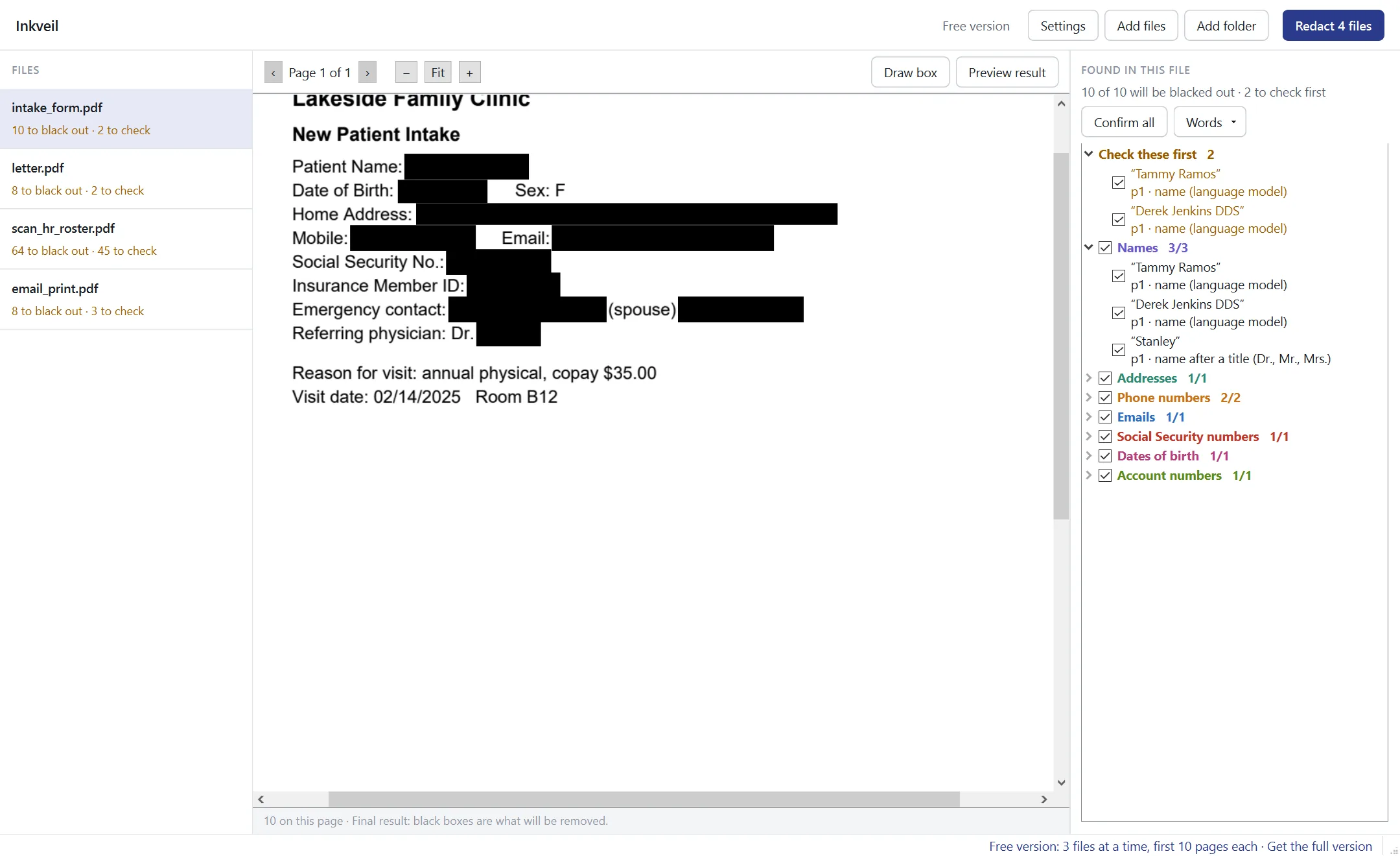Click "Page 1 of 1" indicator
The image size is (1400, 856).
pos(320,73)
